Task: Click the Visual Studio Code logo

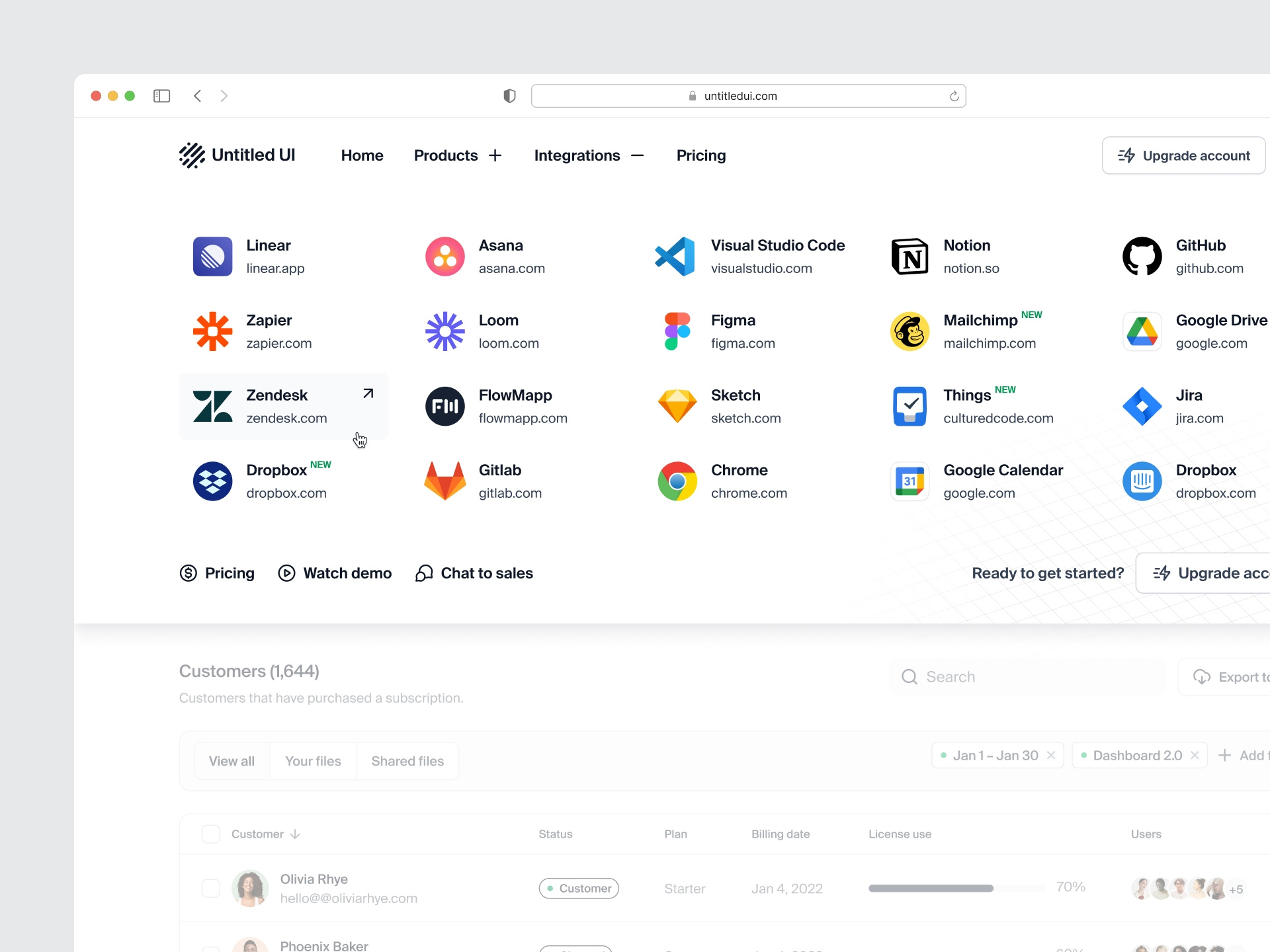Action: 676,257
